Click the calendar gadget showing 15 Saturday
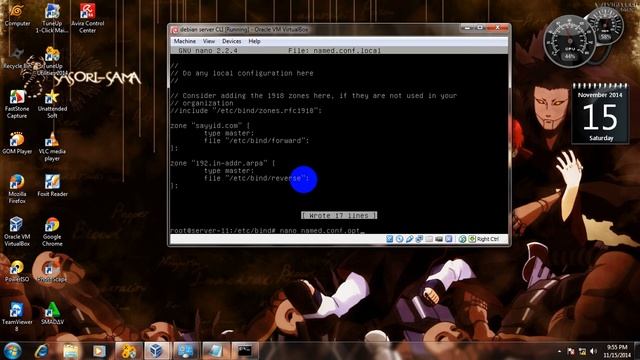Viewport: 640px width, 360px height. click(600, 113)
